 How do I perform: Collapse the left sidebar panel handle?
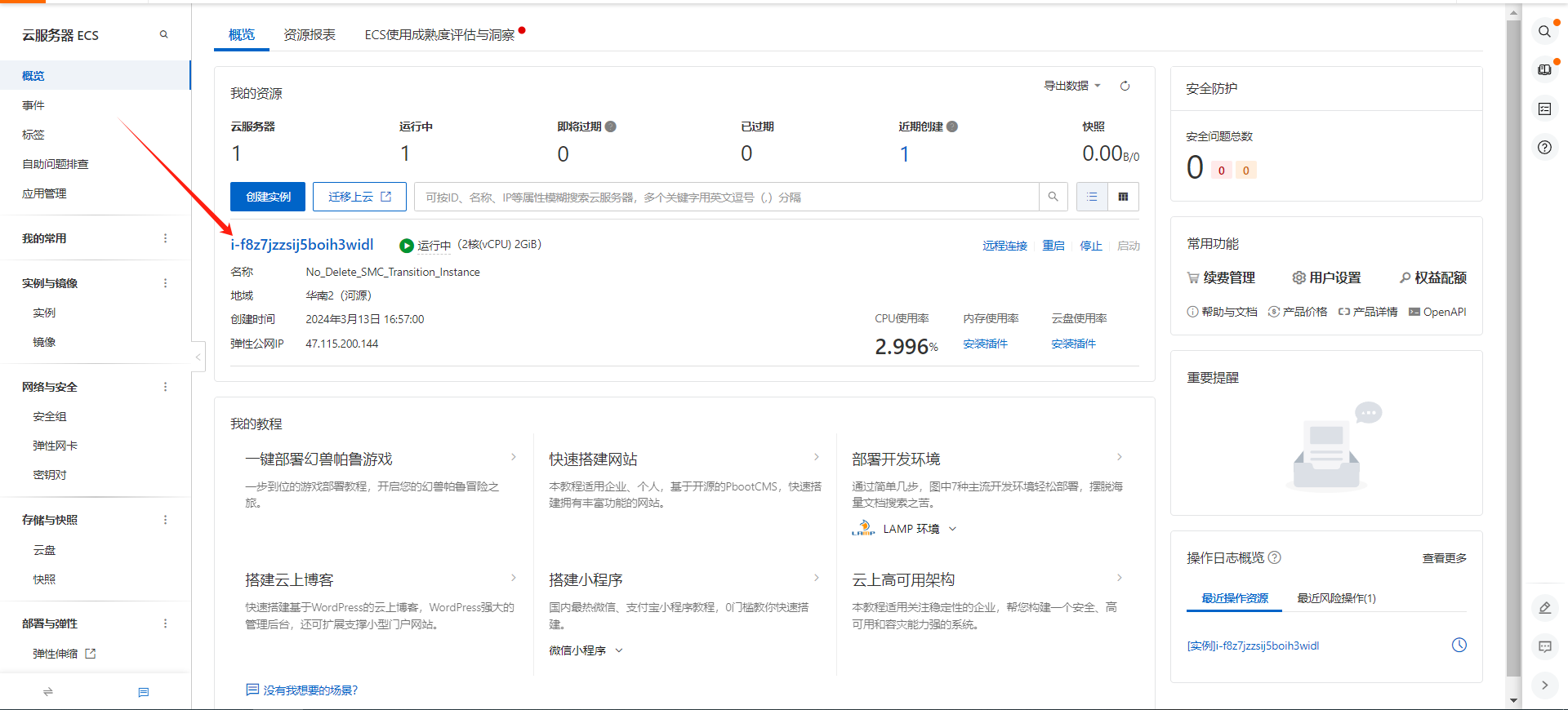pyautogui.click(x=198, y=357)
